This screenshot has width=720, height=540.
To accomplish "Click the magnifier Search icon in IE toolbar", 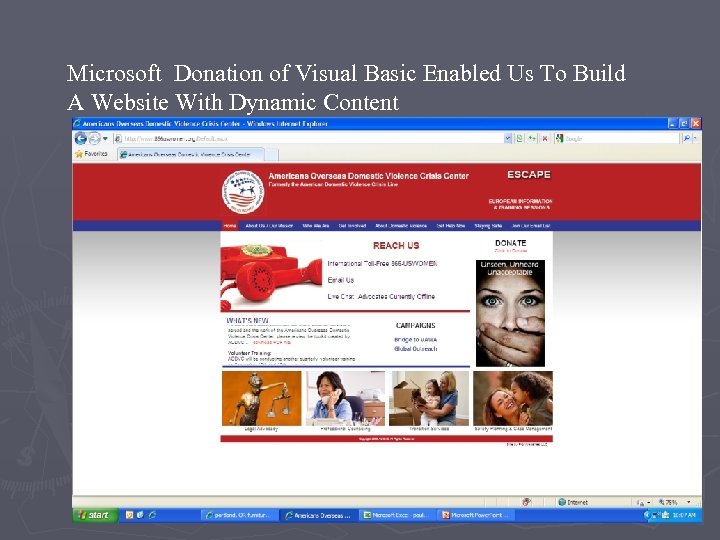I will tap(686, 138).
